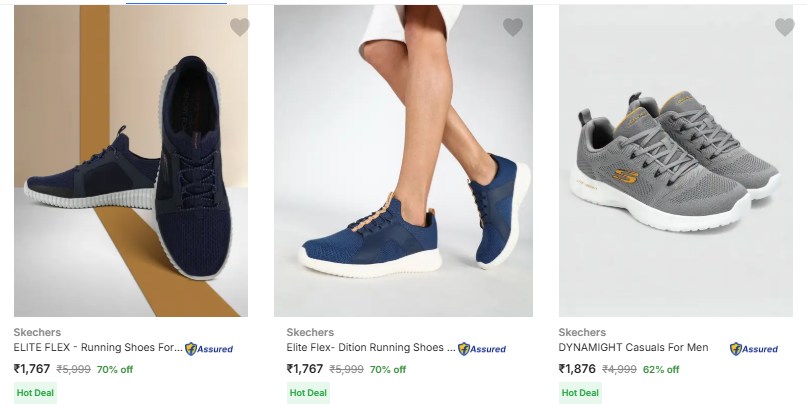Viewport: 807px width, 405px height.
Task: Toggle heart on Elite Flex-Dition blue shoe
Action: [513, 28]
